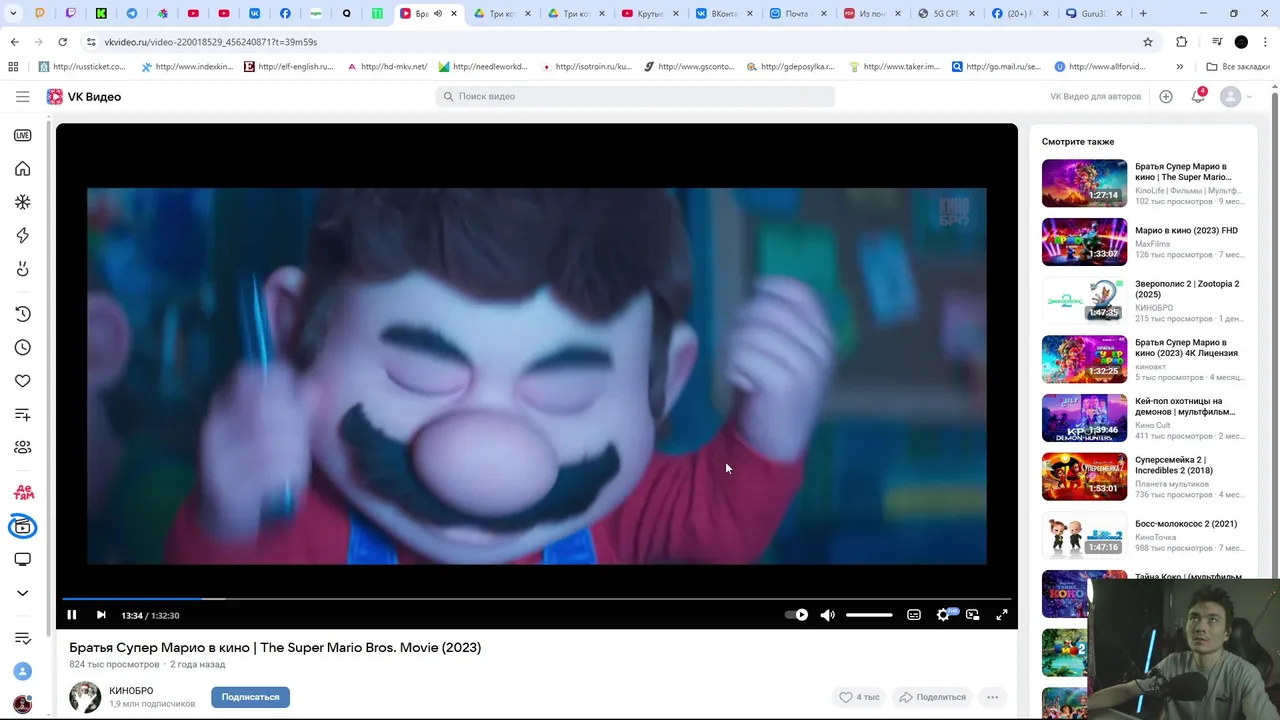The height and width of the screenshot is (720, 1280).
Task: Bookmark this page with star icon
Action: click(x=1148, y=42)
